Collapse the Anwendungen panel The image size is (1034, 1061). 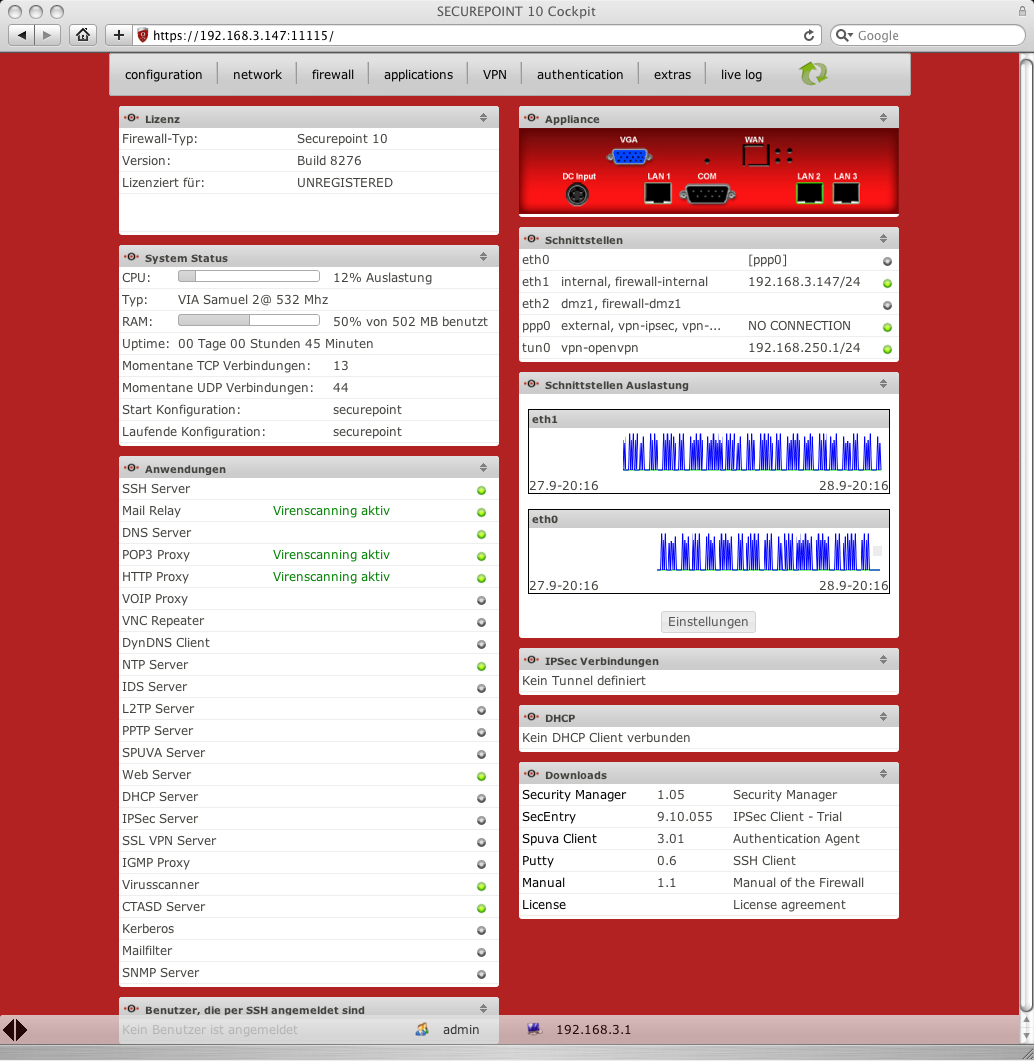coord(483,467)
